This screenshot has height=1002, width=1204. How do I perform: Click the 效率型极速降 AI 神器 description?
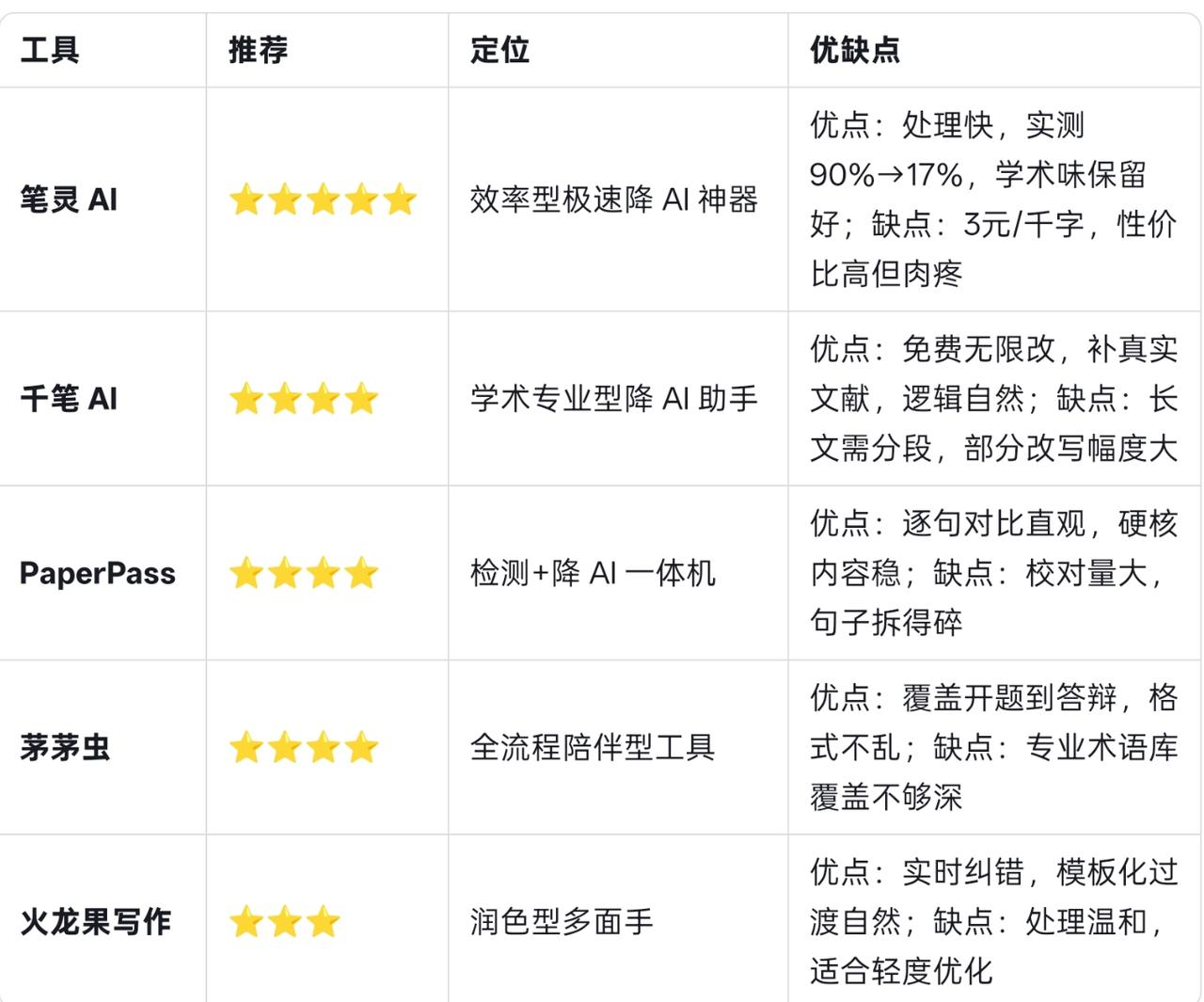coord(614,199)
